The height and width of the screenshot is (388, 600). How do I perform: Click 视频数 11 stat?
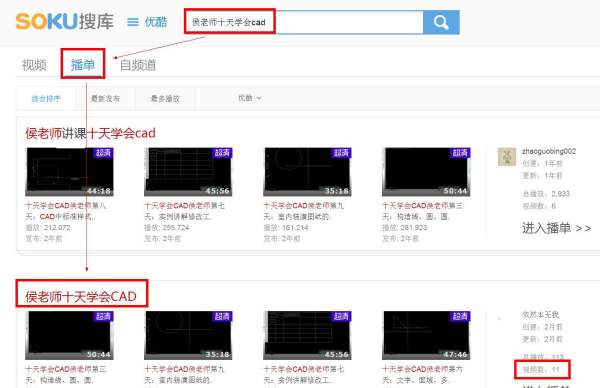click(541, 370)
